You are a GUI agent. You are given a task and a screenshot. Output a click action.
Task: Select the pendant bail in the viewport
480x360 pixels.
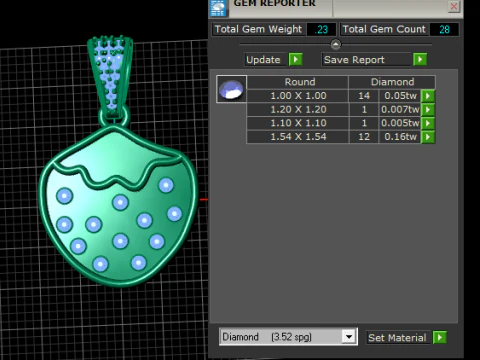110,77
